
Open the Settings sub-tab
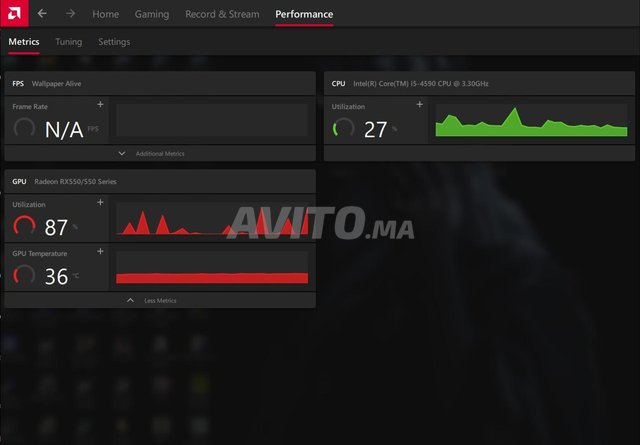(114, 42)
